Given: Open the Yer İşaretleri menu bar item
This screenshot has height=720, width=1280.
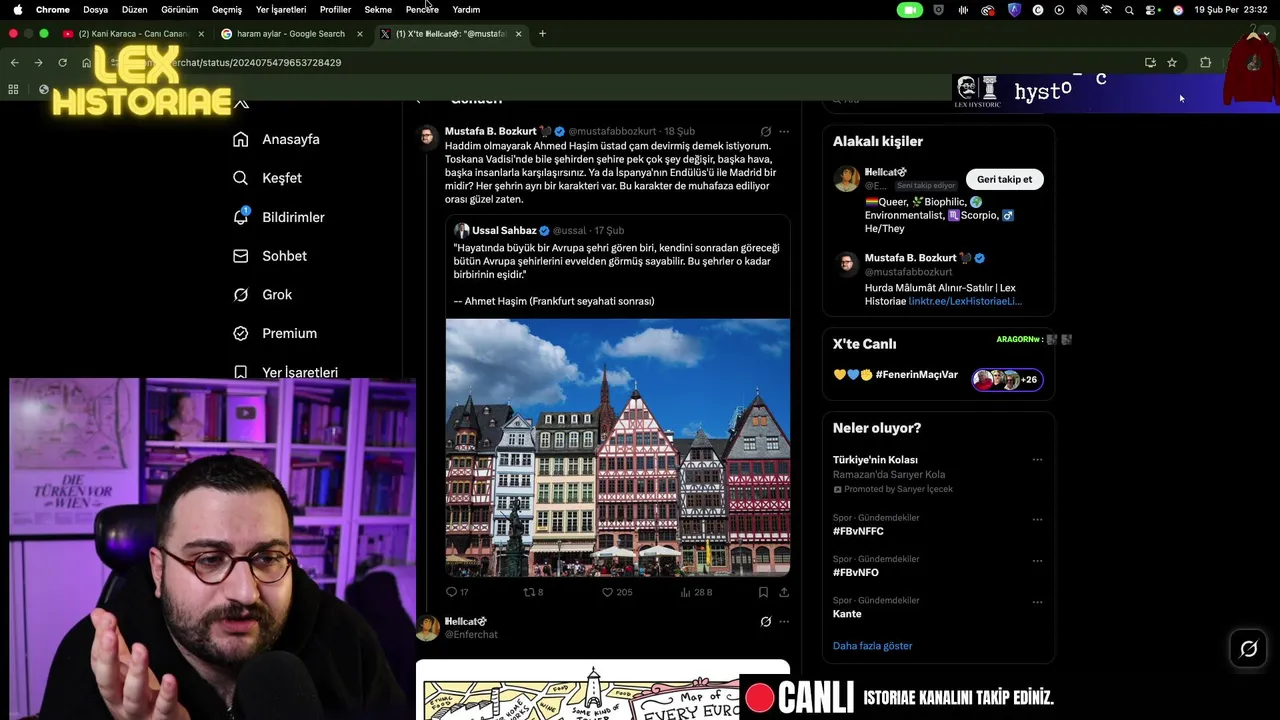Looking at the screenshot, I should [x=281, y=9].
